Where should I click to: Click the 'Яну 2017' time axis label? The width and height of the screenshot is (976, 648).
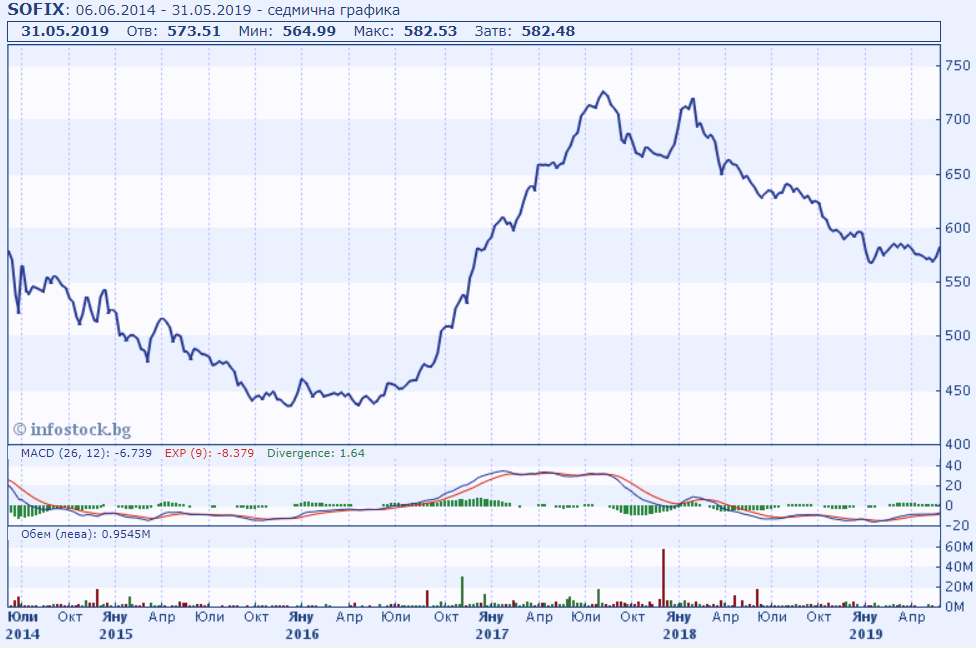click(492, 626)
